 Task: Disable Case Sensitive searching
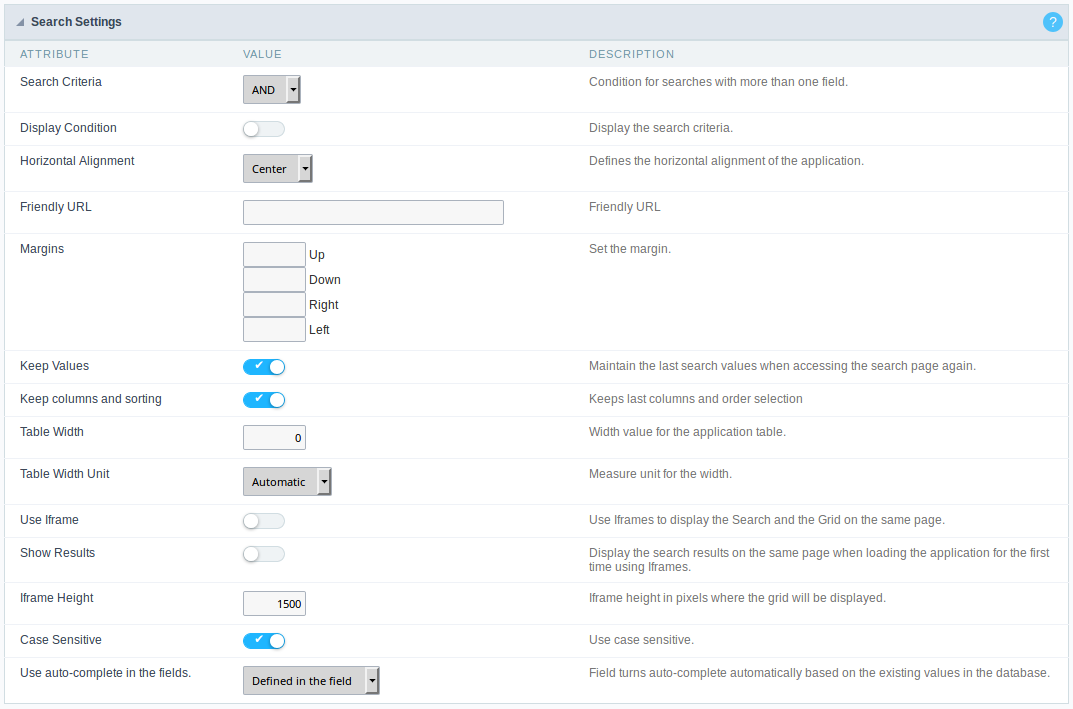(x=263, y=640)
